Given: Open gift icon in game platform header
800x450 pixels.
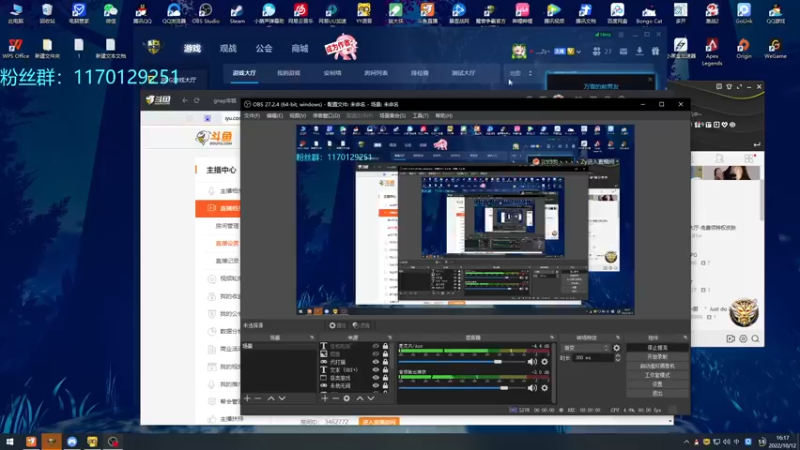Looking at the screenshot, I should pos(655,51).
